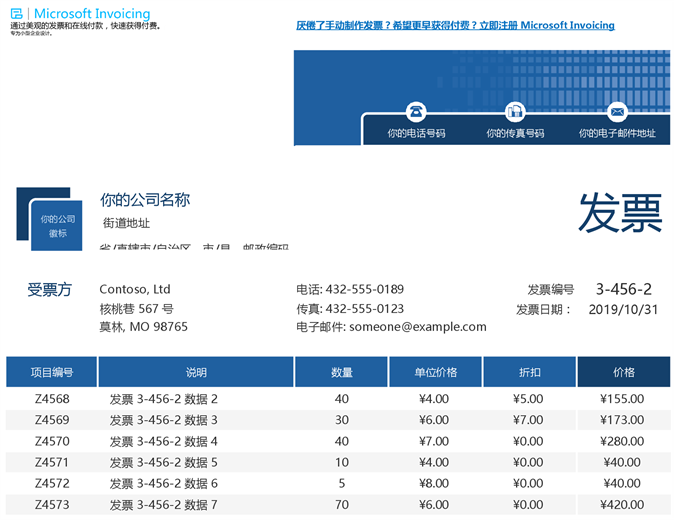Click the 受票方 heading
Viewport: 675px width, 520px height.
(x=50, y=290)
